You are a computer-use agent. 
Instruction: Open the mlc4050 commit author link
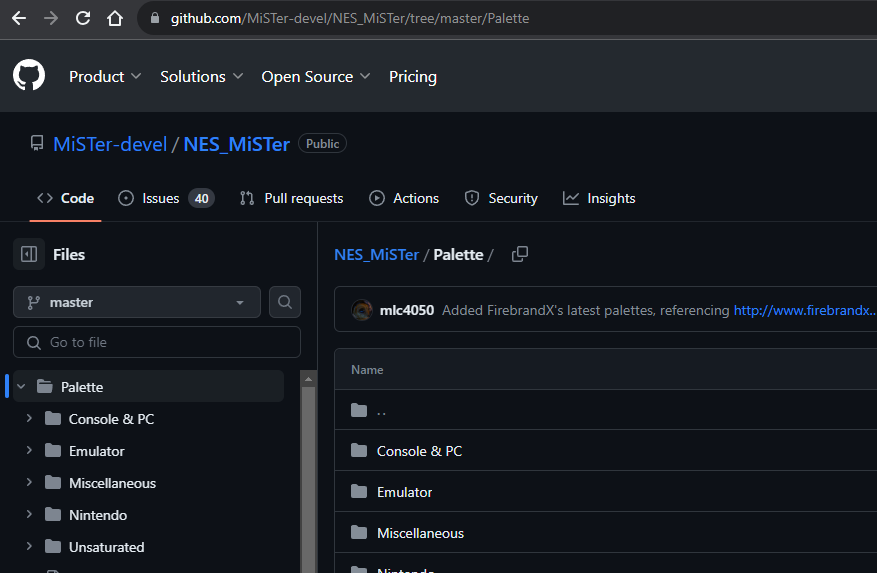pos(407,310)
